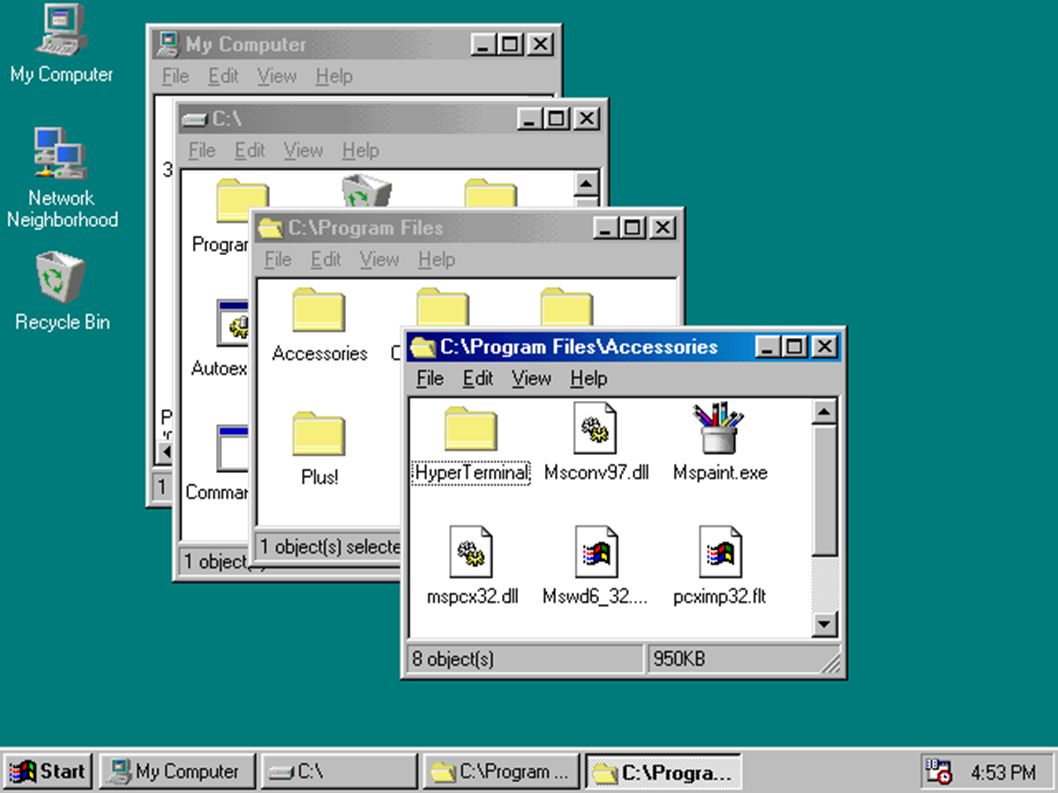Open File menu in C:\ window

[202, 151]
